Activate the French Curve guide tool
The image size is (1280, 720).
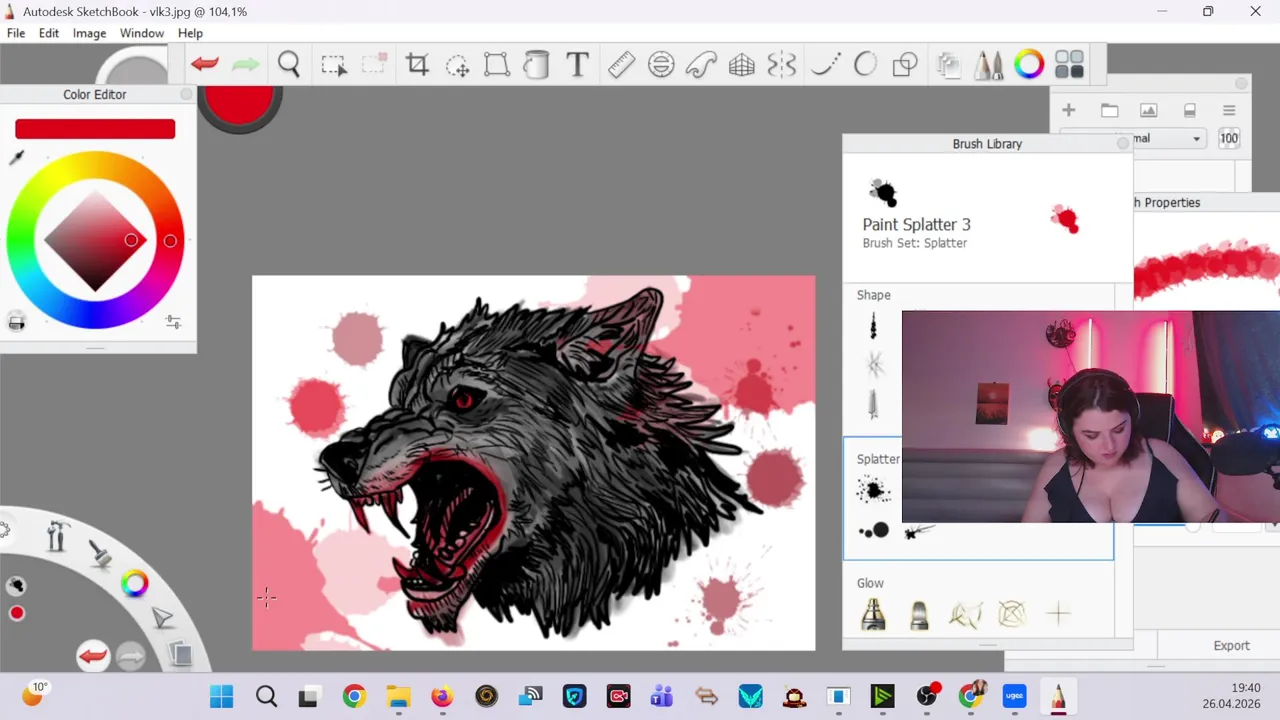pyautogui.click(x=701, y=66)
